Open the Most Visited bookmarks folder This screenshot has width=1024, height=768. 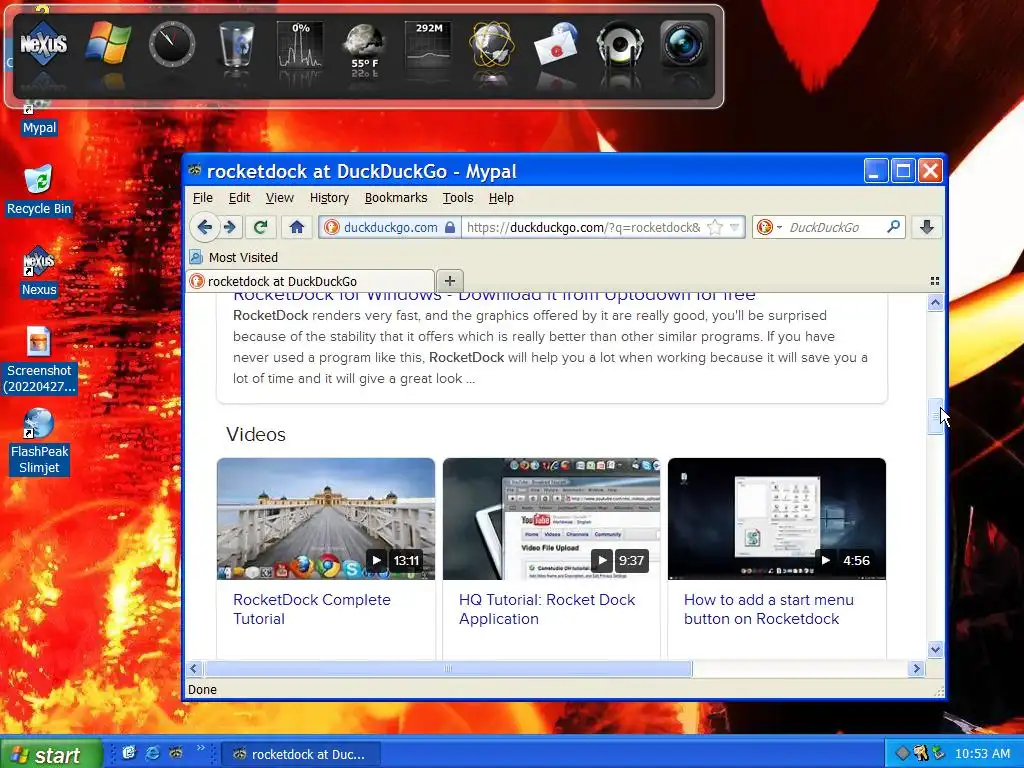click(x=234, y=257)
